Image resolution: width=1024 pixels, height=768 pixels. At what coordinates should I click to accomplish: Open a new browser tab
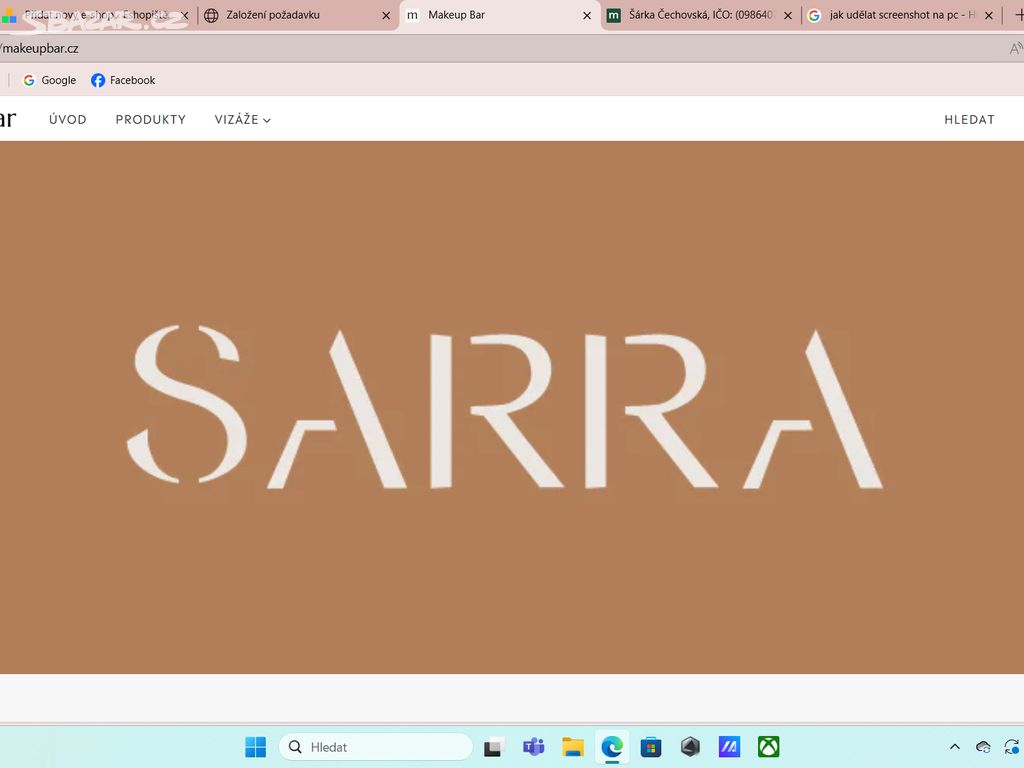(1019, 15)
